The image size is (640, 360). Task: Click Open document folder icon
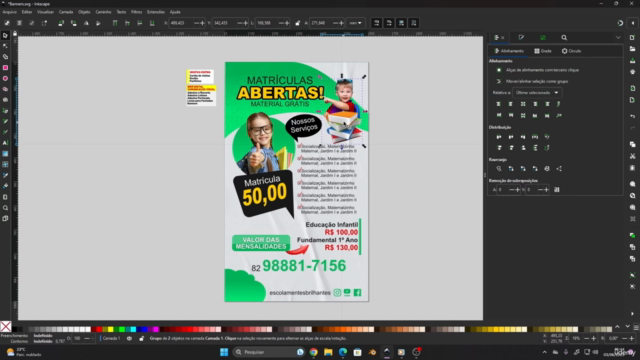[632, 49]
